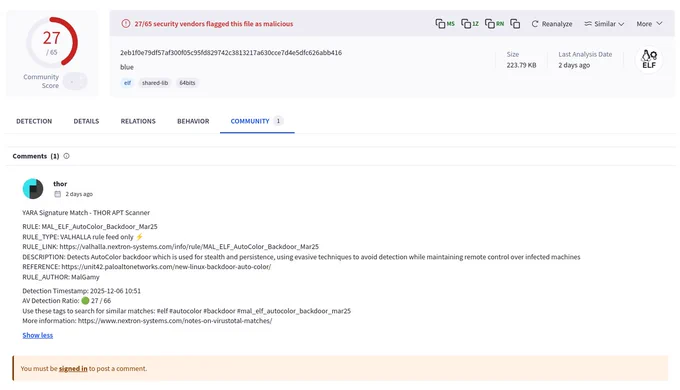Image resolution: width=680 pixels, height=390 pixels.
Task: Click the file name blue
Action: click(127, 67)
